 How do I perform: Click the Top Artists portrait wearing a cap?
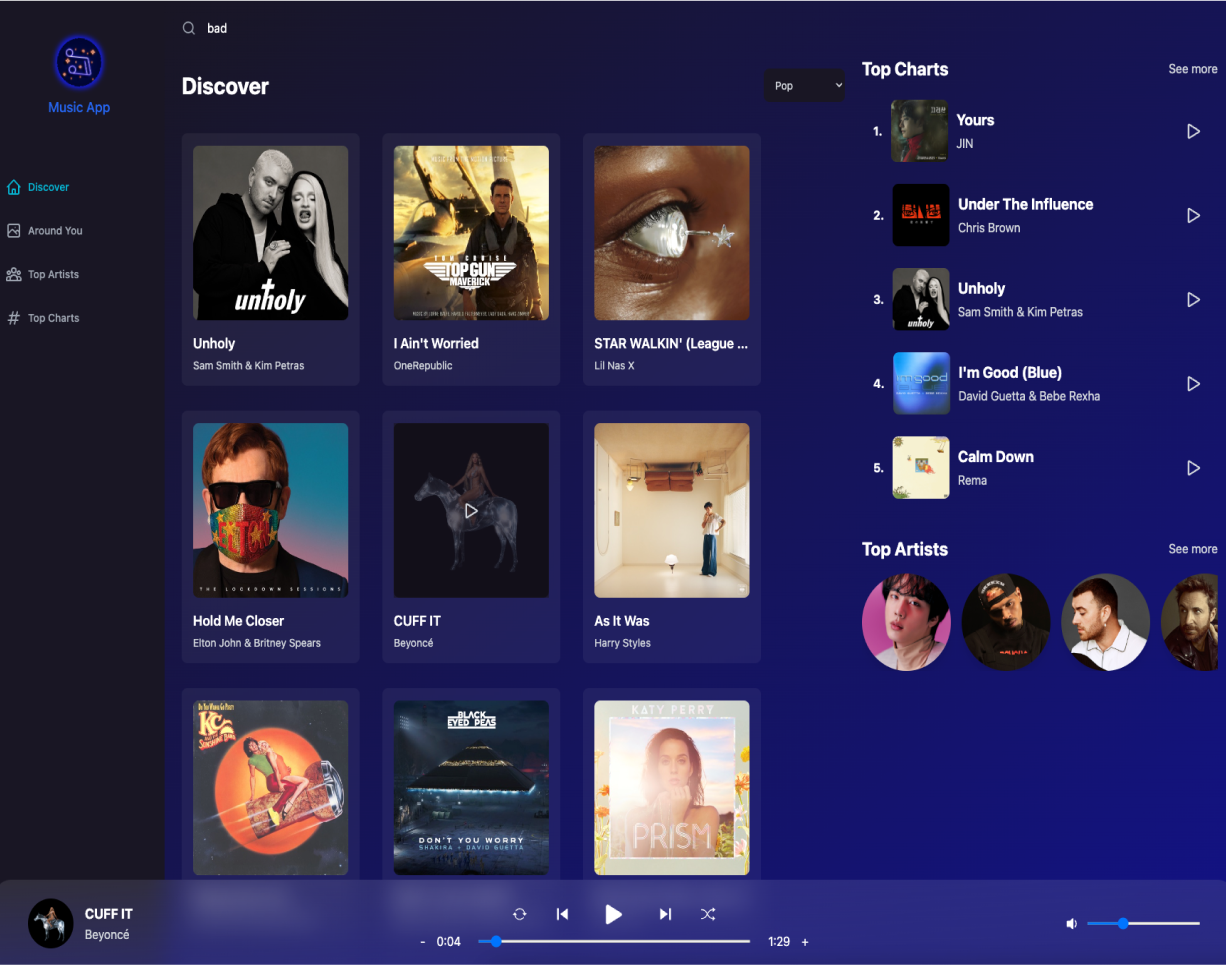point(1006,621)
